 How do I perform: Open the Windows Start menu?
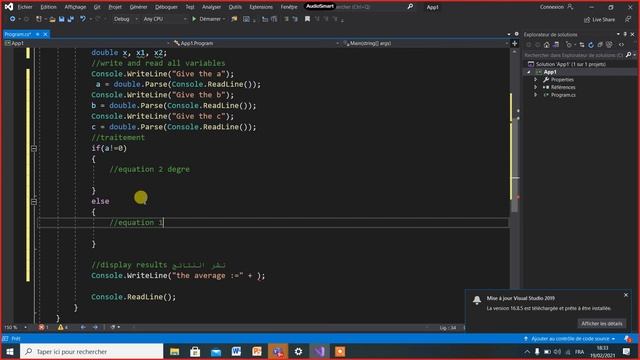click(10, 351)
